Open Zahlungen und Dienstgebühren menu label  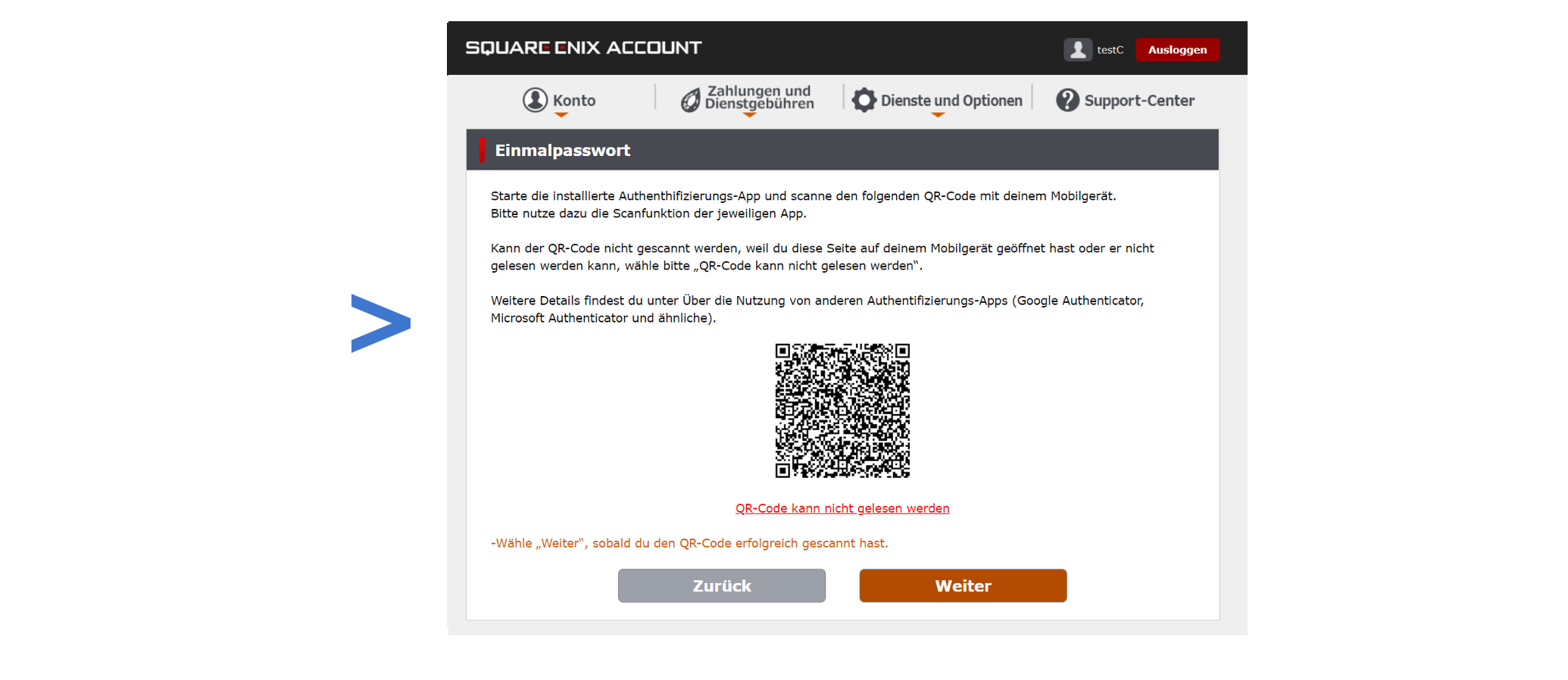tap(759, 98)
